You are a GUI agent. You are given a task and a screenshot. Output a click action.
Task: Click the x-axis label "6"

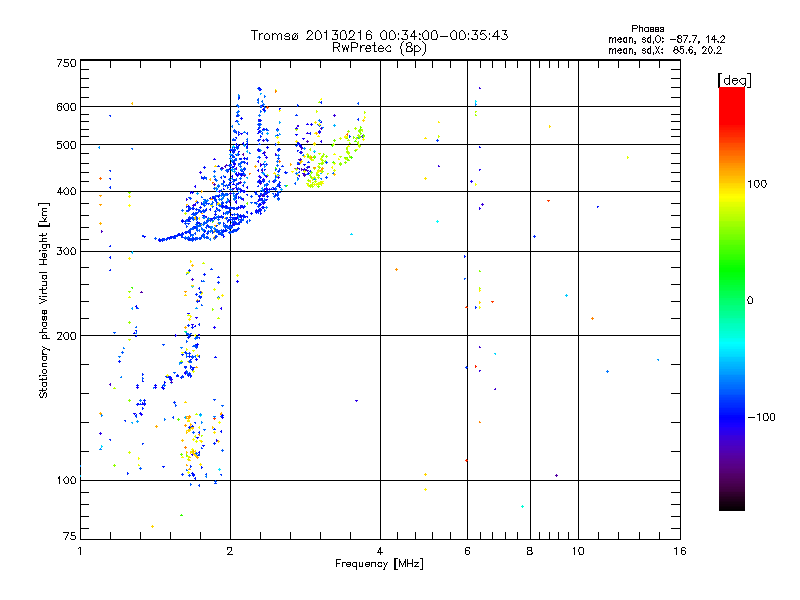(467, 551)
